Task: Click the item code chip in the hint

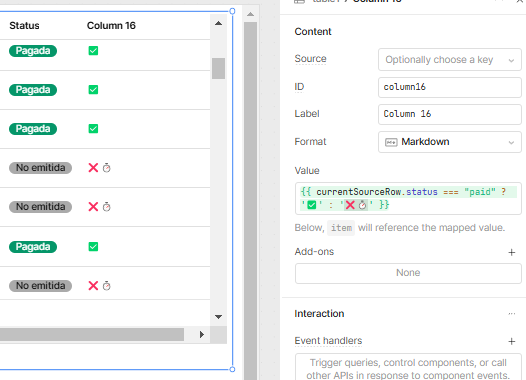Action: pyautogui.click(x=341, y=228)
